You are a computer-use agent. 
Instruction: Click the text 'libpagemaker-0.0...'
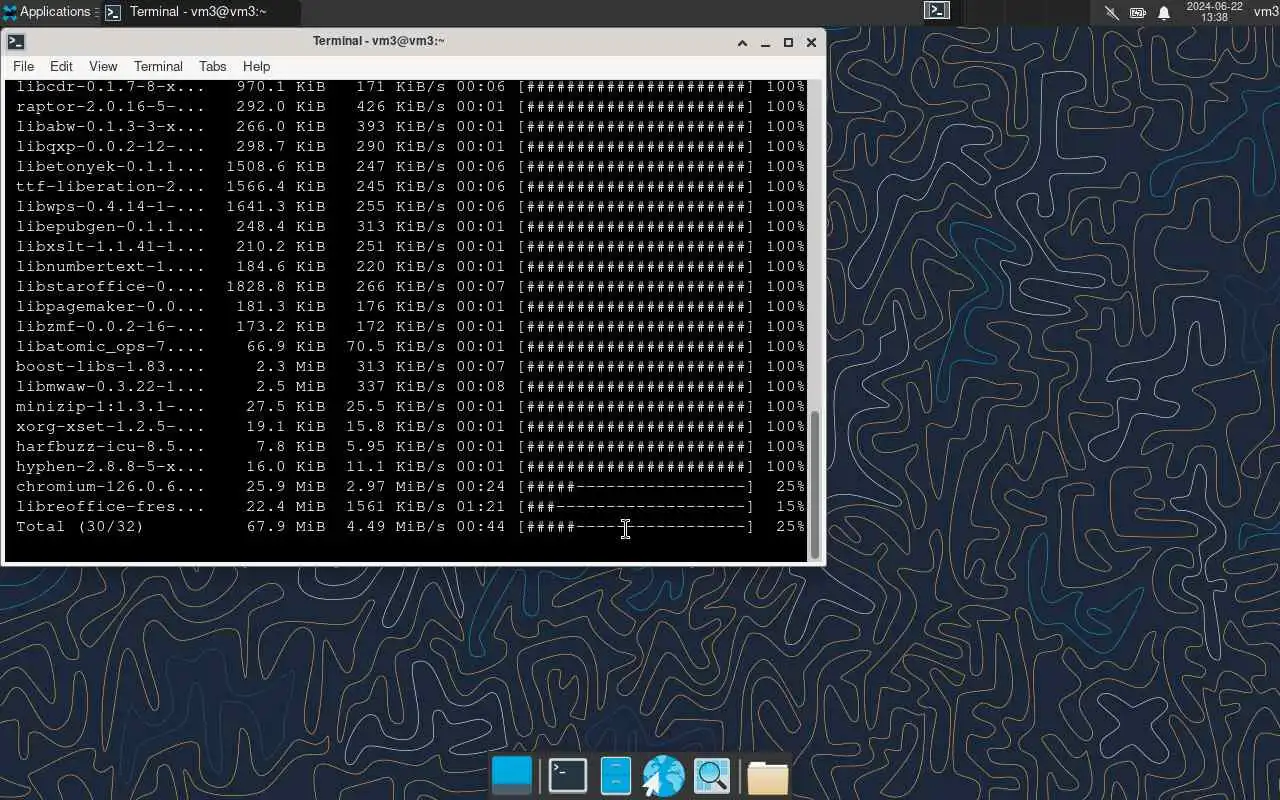(110, 306)
